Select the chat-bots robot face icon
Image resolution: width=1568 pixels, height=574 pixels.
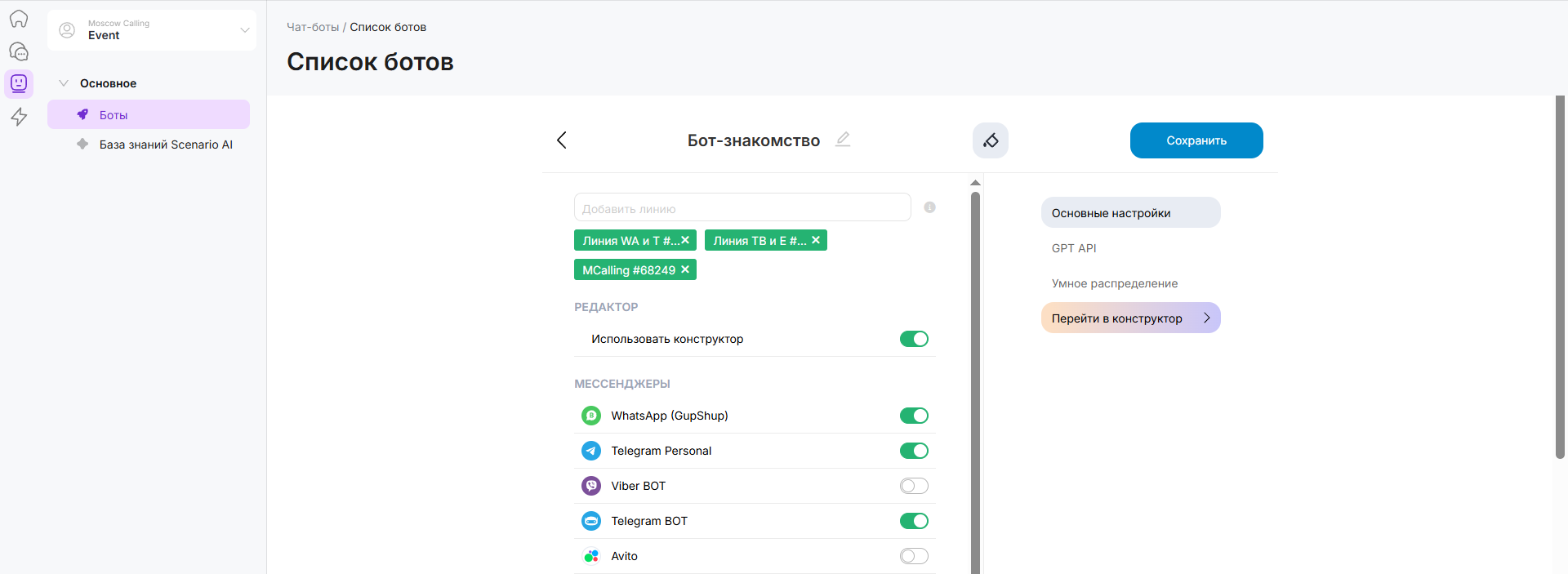tap(19, 83)
